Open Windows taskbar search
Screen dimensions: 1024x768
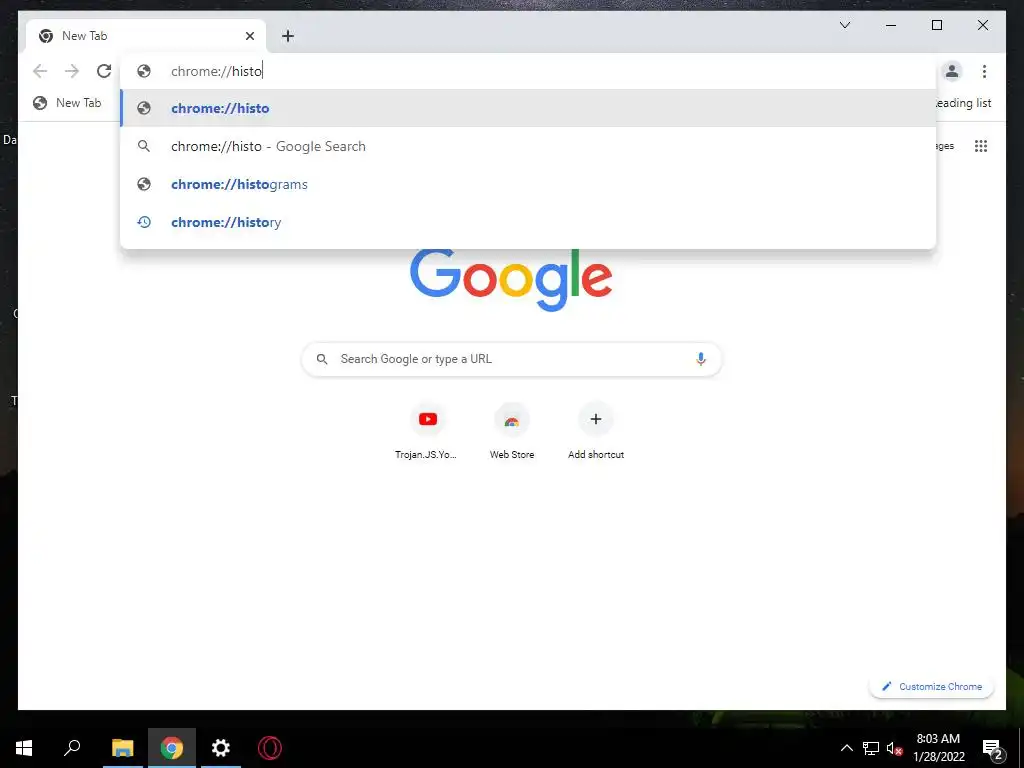click(72, 748)
